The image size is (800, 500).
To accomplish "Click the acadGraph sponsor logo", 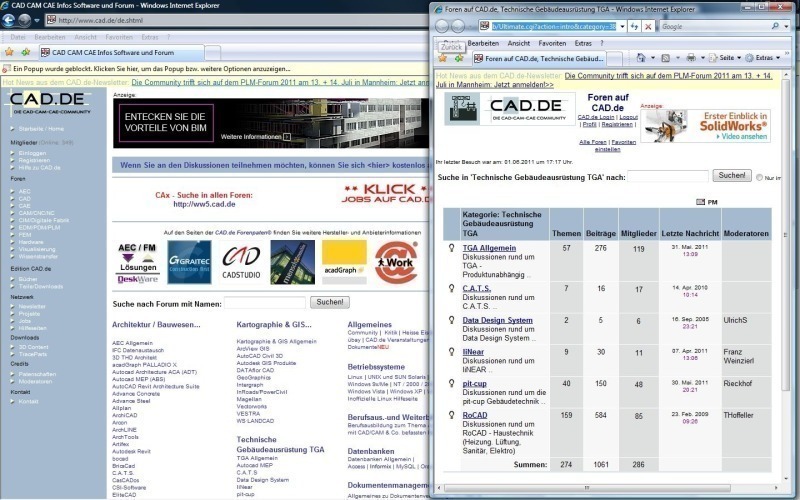I will click(344, 262).
